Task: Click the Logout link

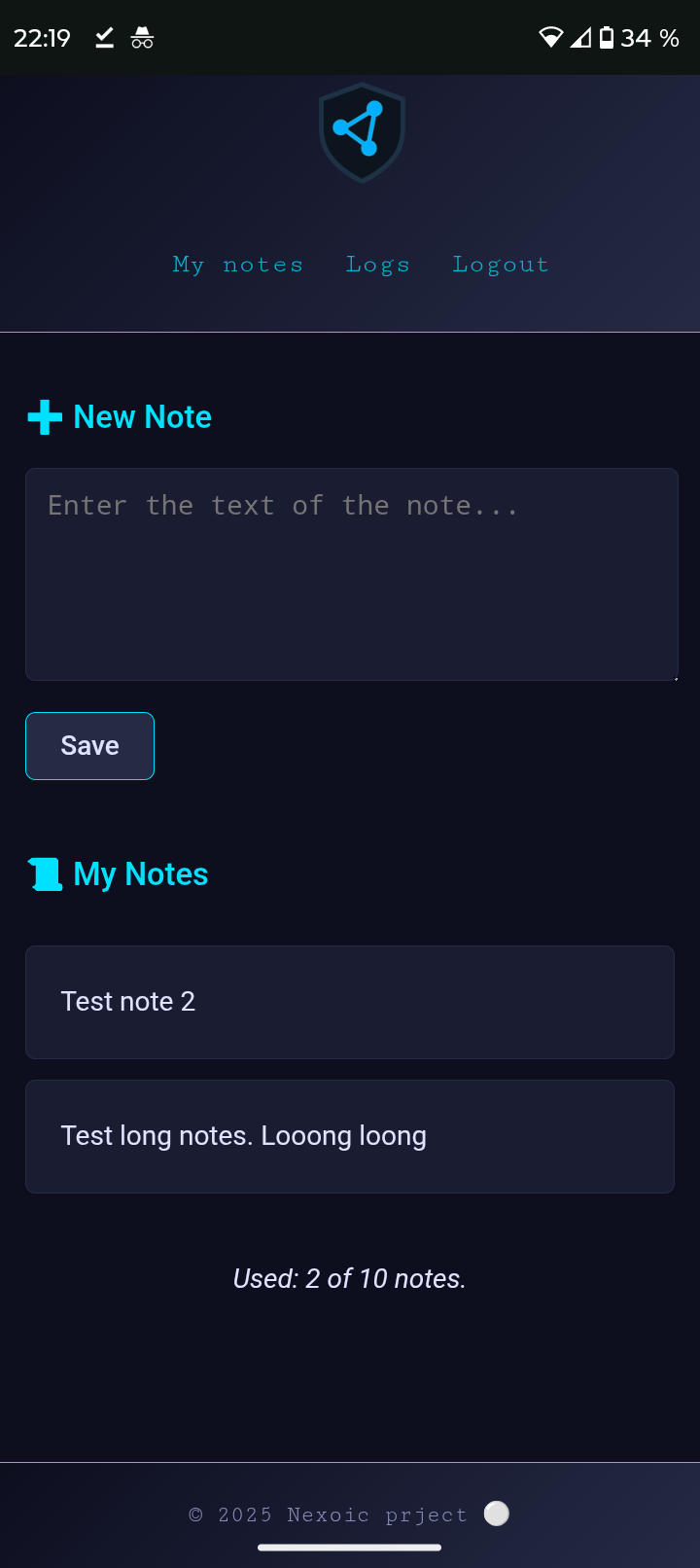Action: tap(501, 264)
